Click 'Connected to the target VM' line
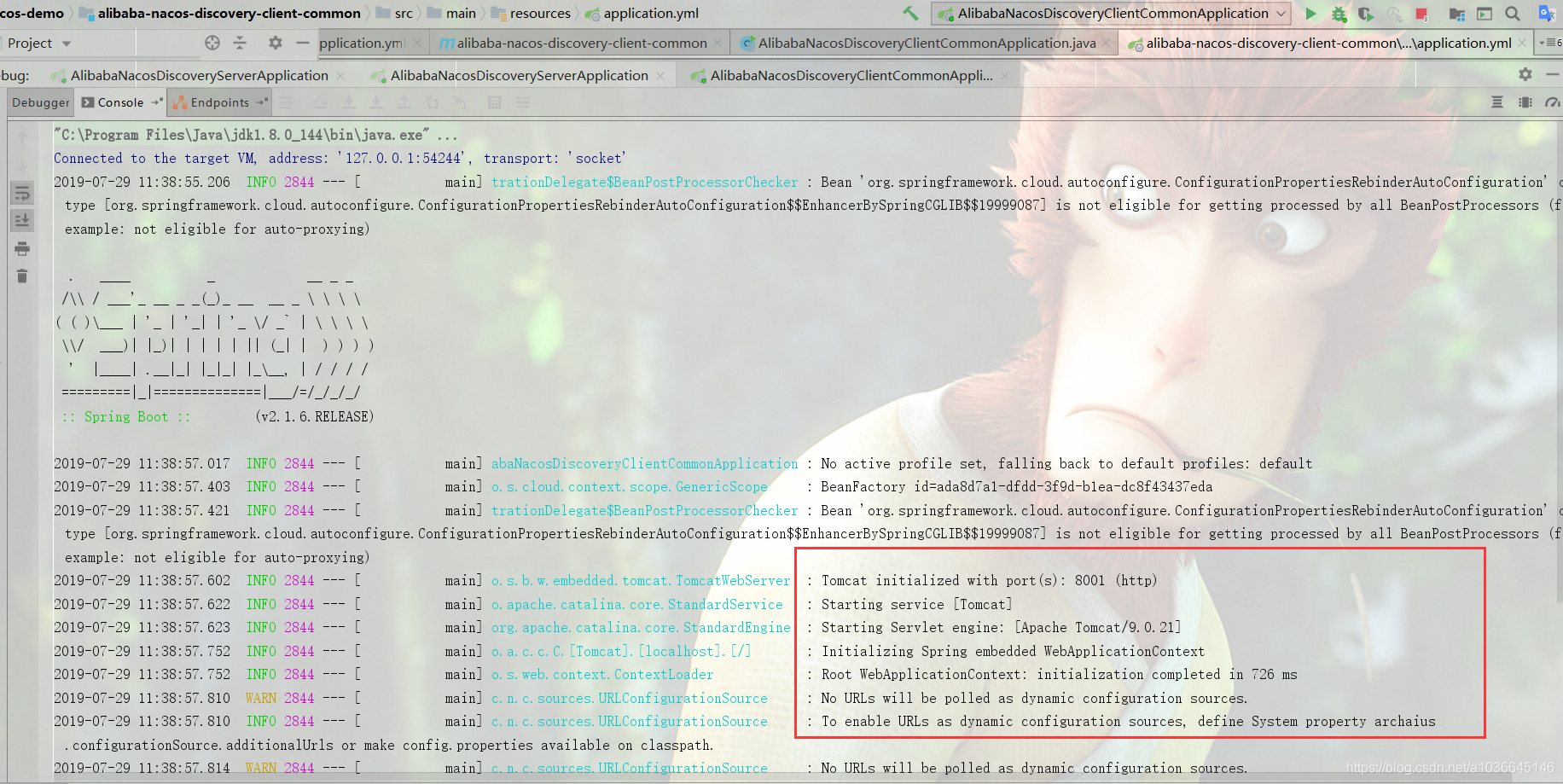Screen dimensions: 1563x784 point(340,159)
